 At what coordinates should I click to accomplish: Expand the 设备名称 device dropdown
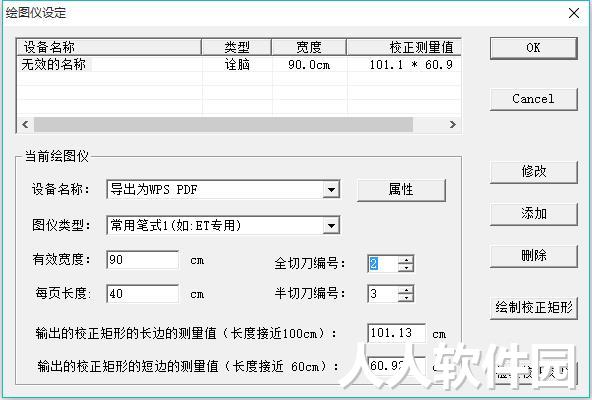[x=331, y=190]
